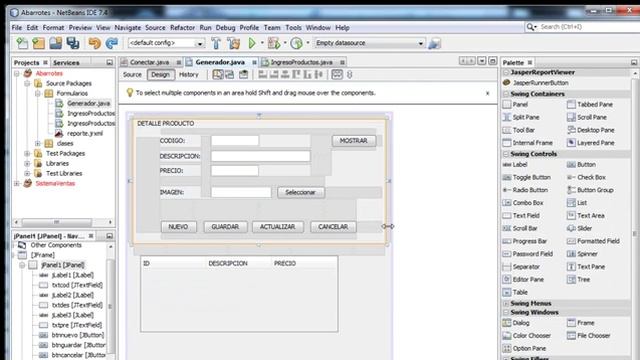The image size is (640, 360).
Task: Click Align Top in Row icon
Action: point(296,75)
